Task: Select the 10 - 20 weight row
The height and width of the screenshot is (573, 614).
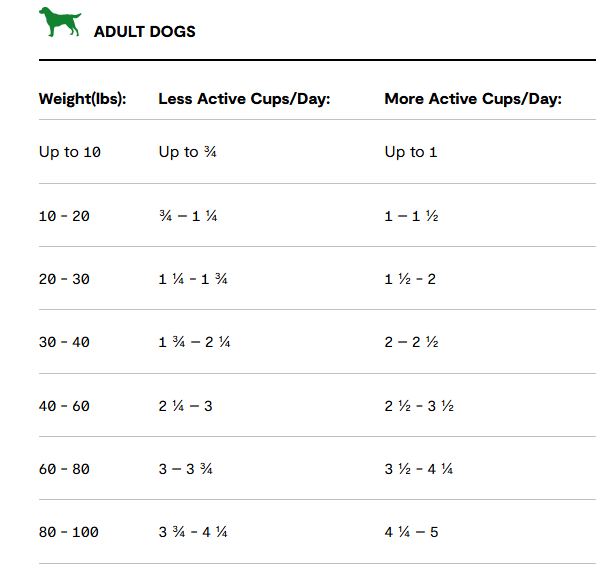Action: click(x=317, y=215)
